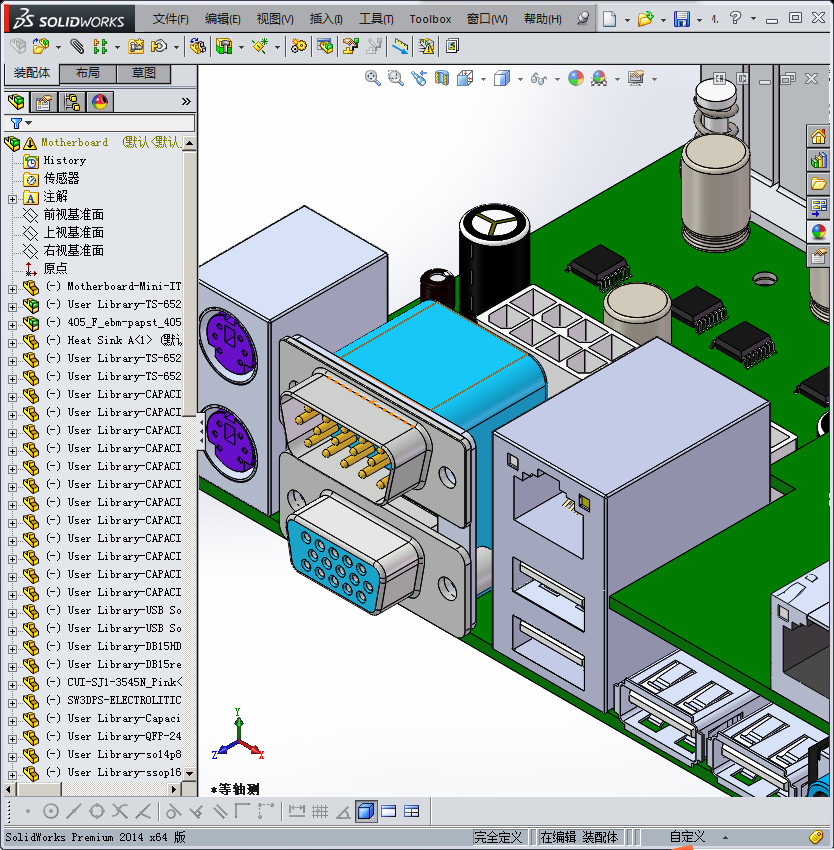Open the SolidWorks Resources home icon
834x850 pixels.
click(x=818, y=136)
